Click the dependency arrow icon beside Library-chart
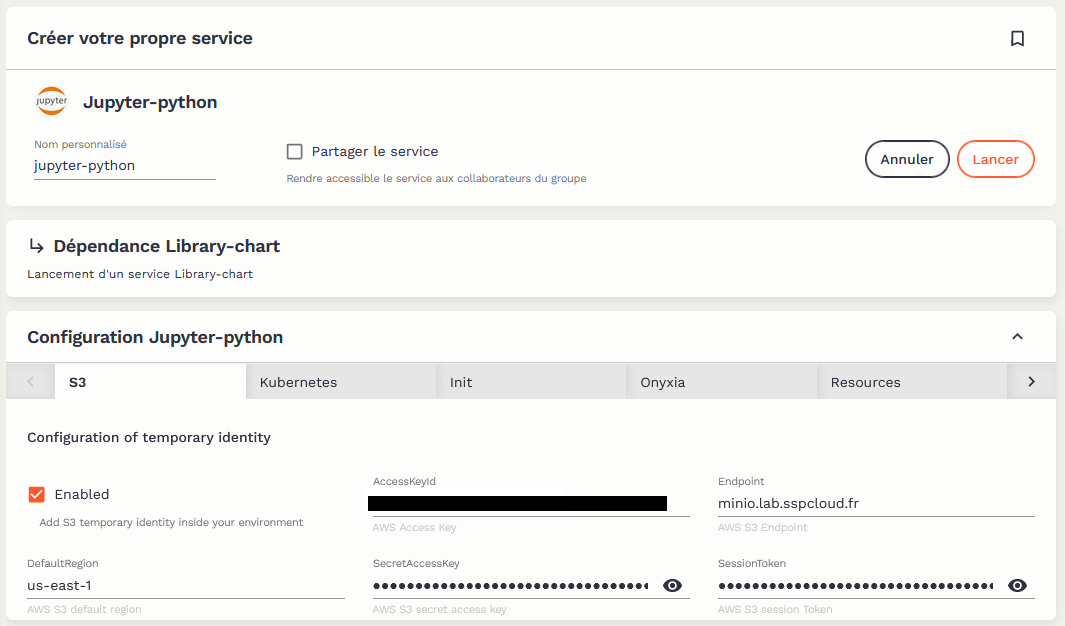Screen dimensions: 1065x626 click(x=36, y=246)
